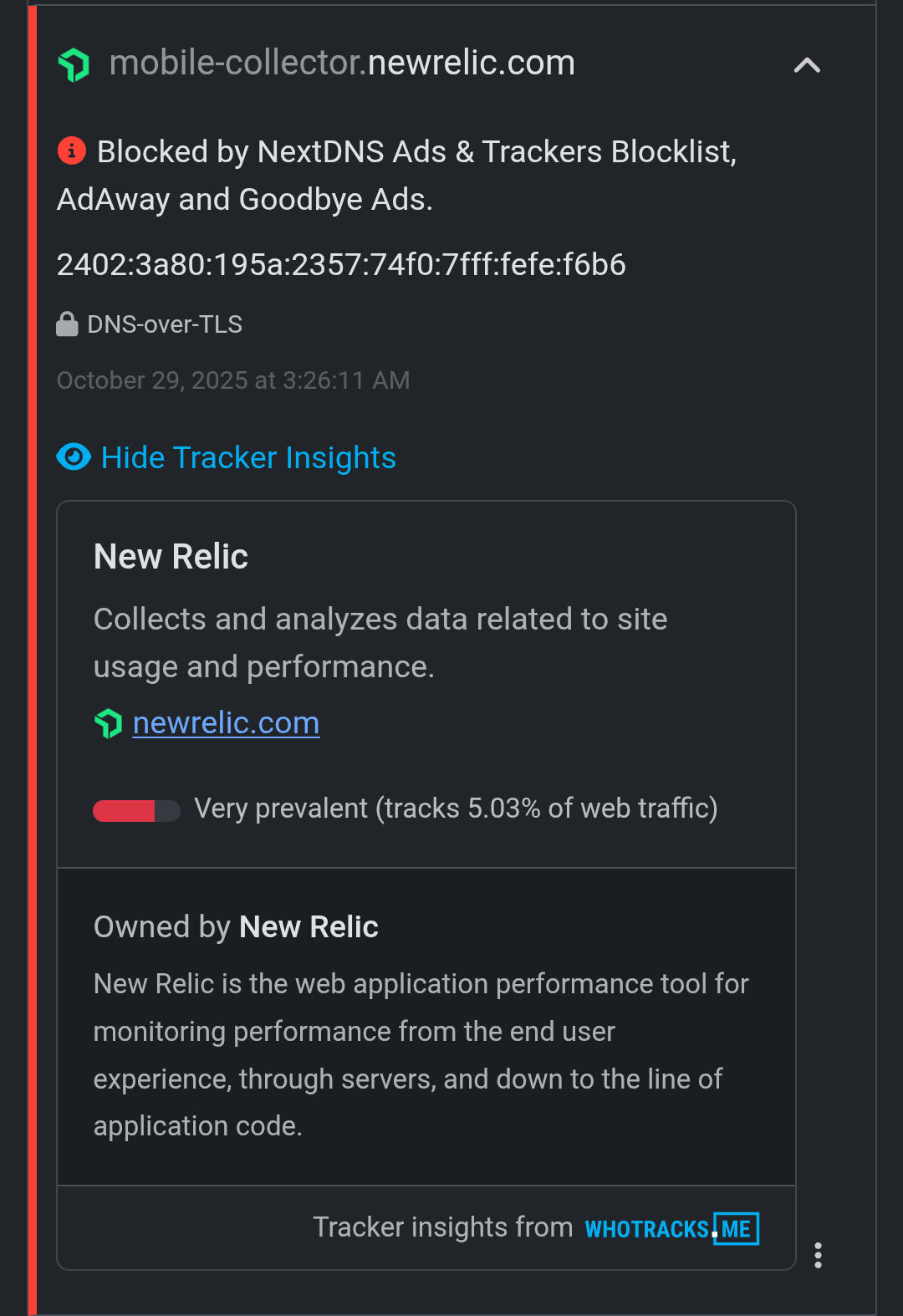Image resolution: width=903 pixels, height=1316 pixels.
Task: Click the DNS-over-TLS protocol label
Action: (x=165, y=324)
